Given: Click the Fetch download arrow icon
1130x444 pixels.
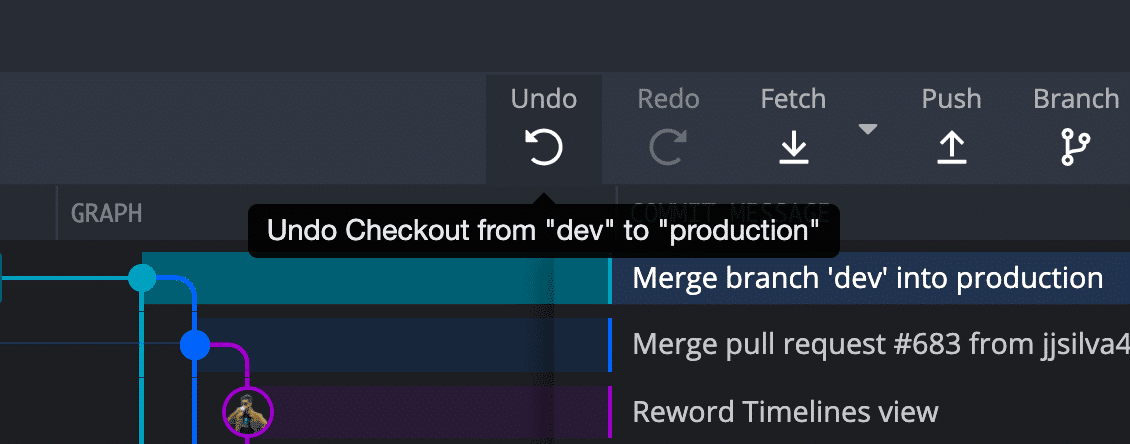Looking at the screenshot, I should pos(793,148).
